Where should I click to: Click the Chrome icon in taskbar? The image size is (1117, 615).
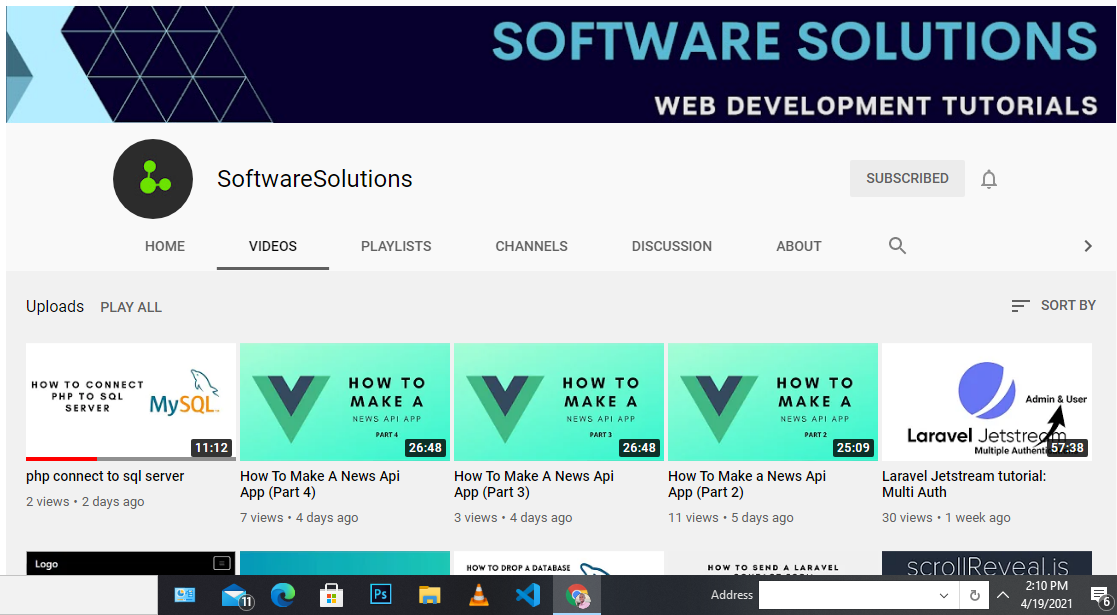[x=577, y=595]
